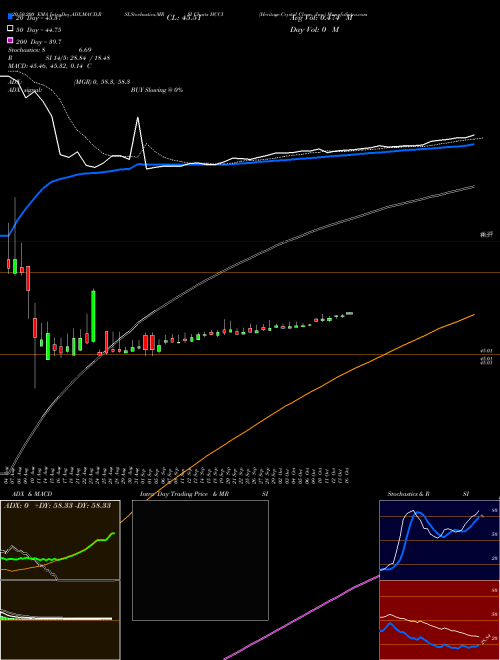Screen dimensions: 500x660
Task: Click the 'Stochastics: 8' readout
Action: pos(26,50)
